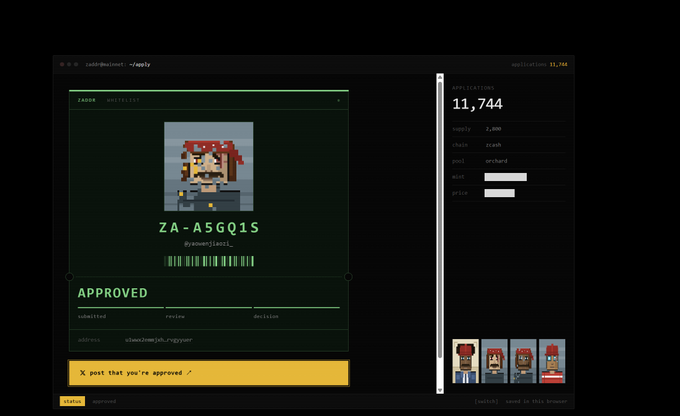The height and width of the screenshot is (416, 680).
Task: Click the scrollbar up arrow
Action: (440, 77)
